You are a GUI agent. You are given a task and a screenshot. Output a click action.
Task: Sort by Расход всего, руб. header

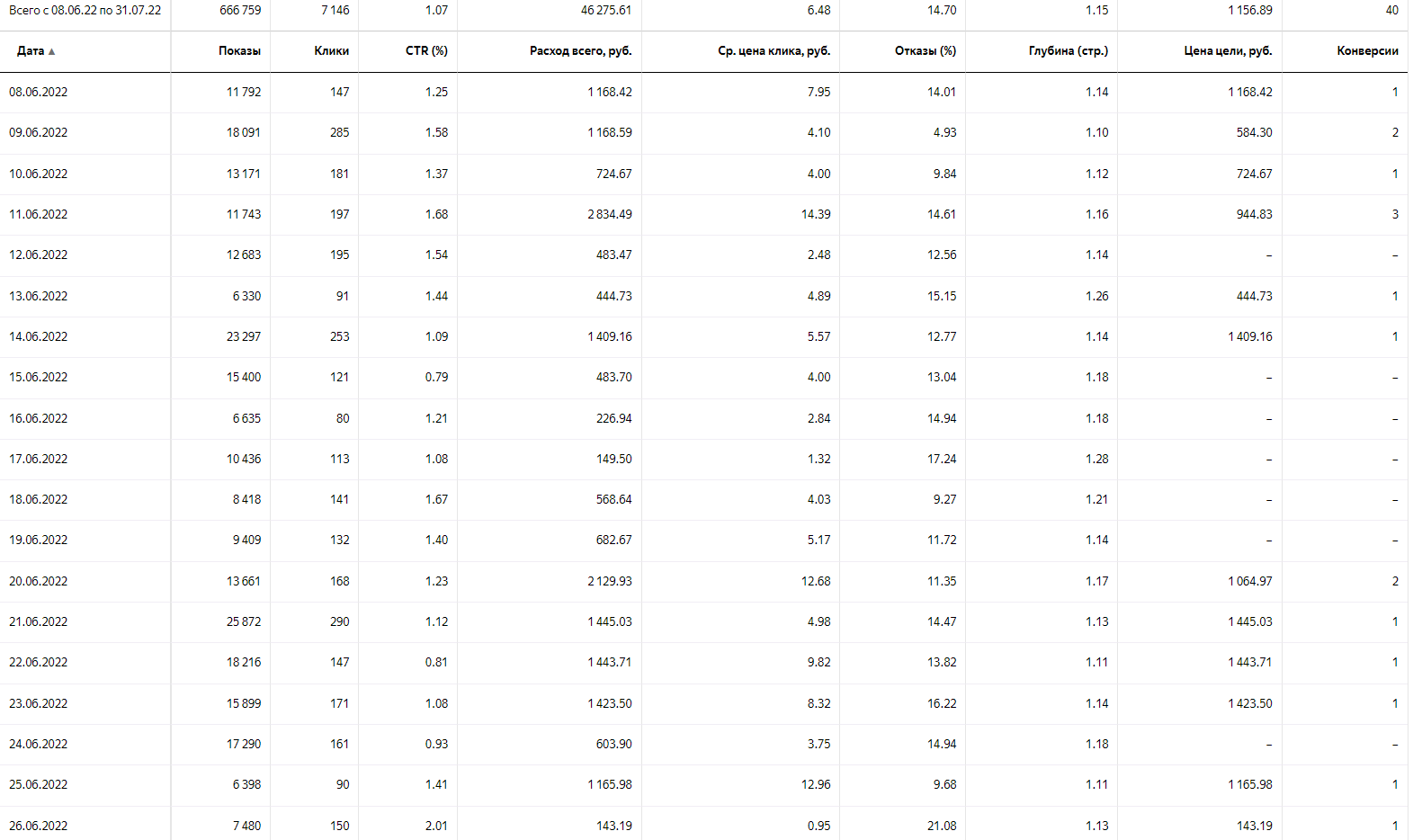(580, 51)
